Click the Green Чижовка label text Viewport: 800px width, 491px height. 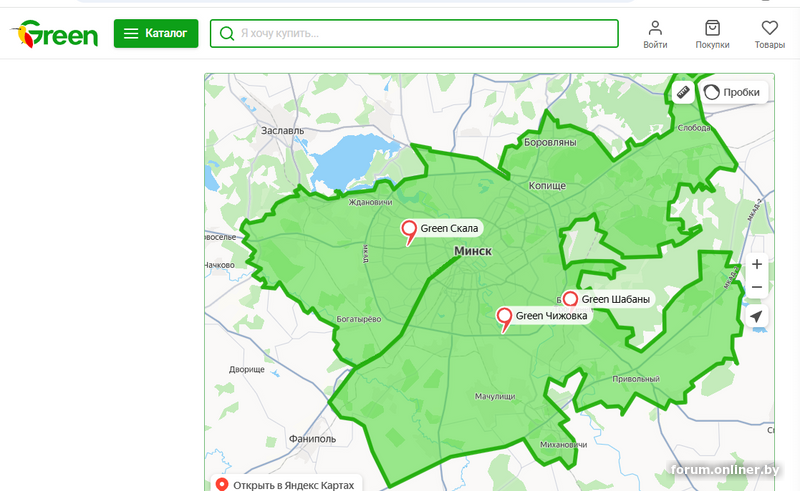551,316
